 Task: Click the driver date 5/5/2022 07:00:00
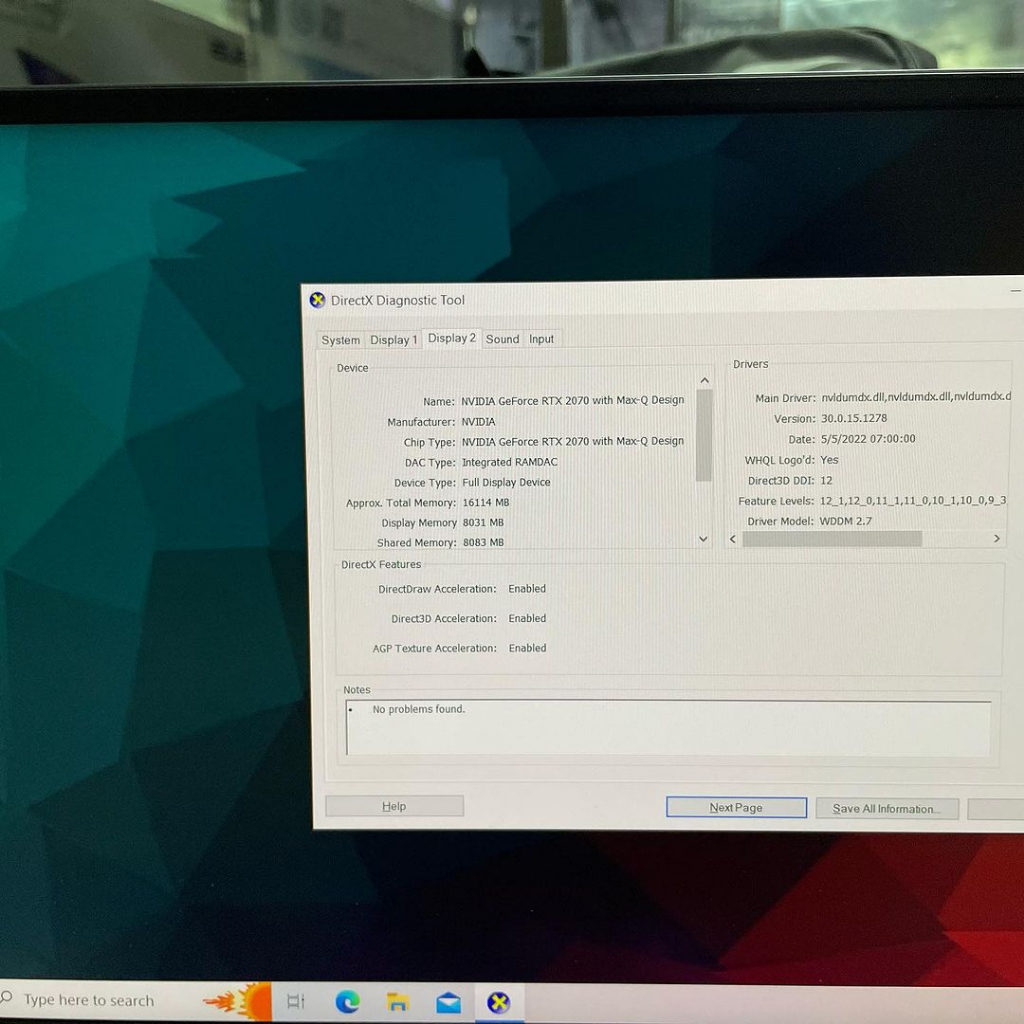pyautogui.click(x=868, y=440)
